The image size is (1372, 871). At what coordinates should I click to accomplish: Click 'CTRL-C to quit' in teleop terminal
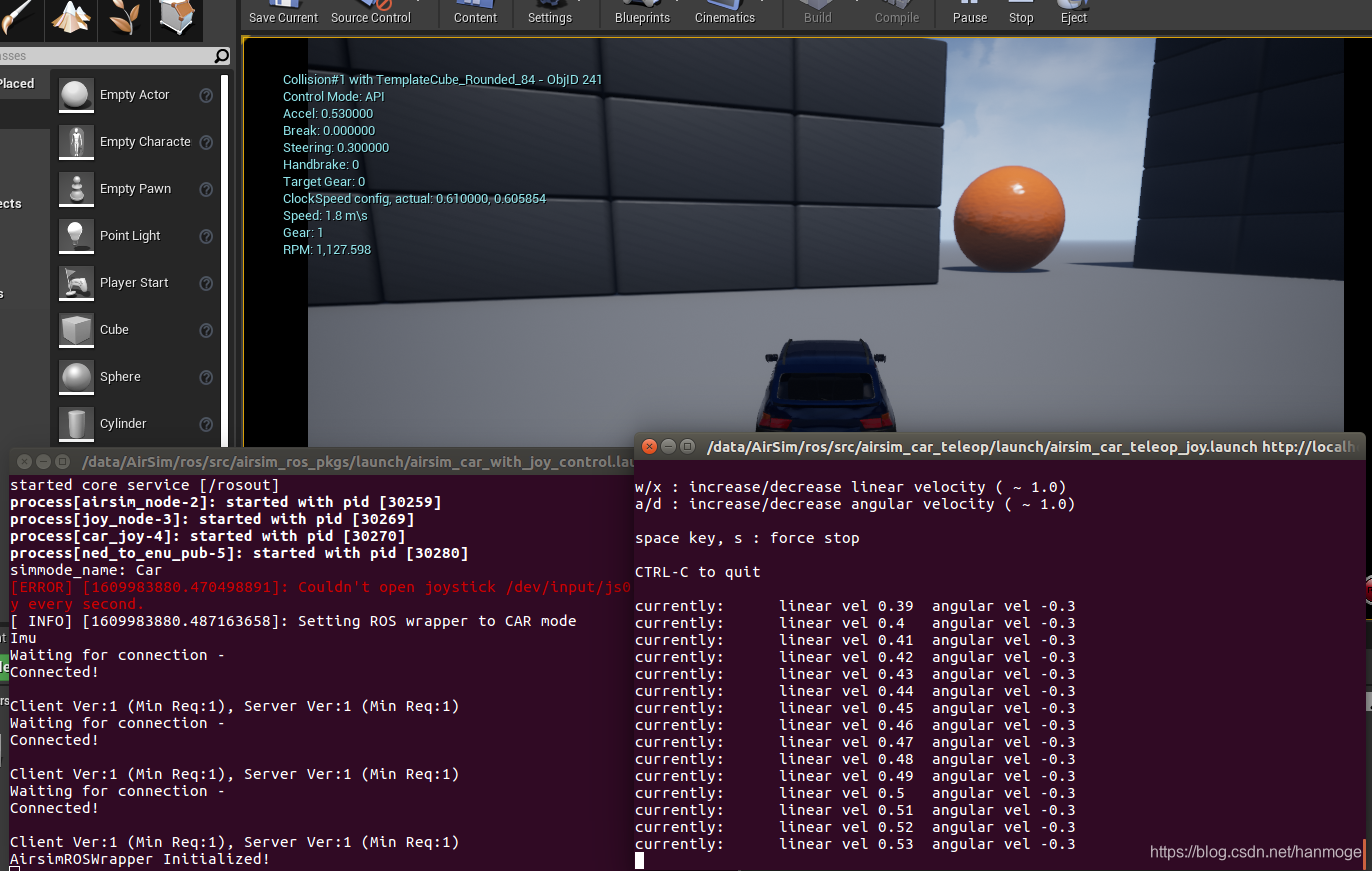click(698, 572)
